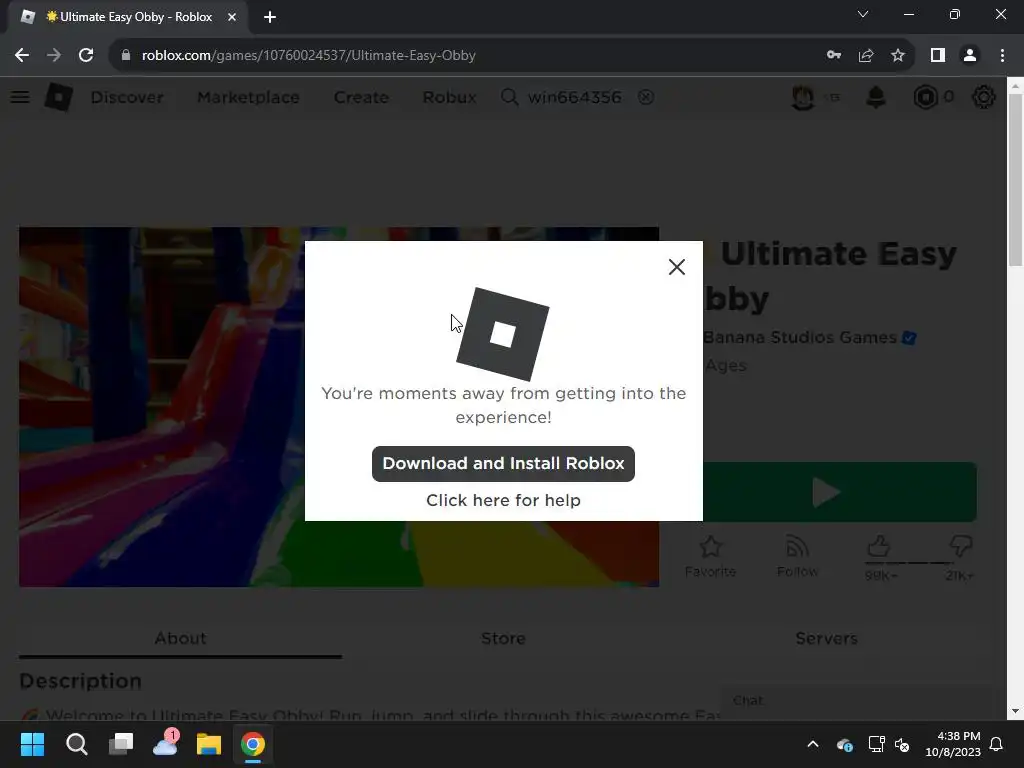Viewport: 1024px width, 768px height.
Task: Open Windows taskbar search
Action: 76,744
